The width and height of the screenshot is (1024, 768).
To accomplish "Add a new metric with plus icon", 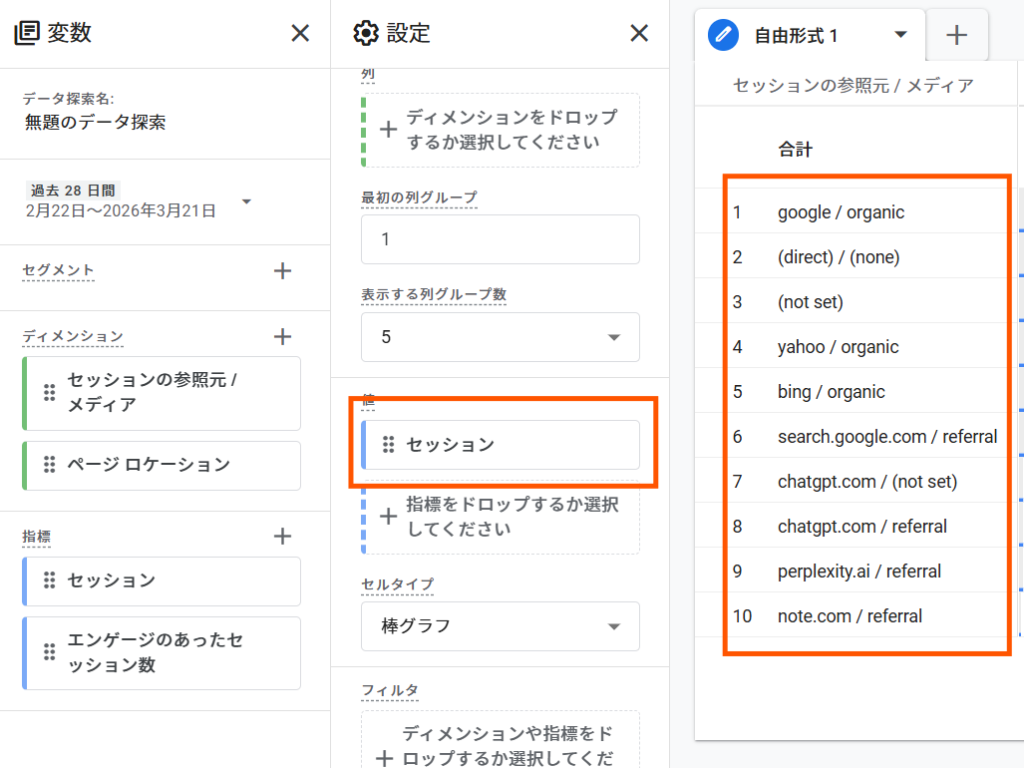I will coord(283,537).
